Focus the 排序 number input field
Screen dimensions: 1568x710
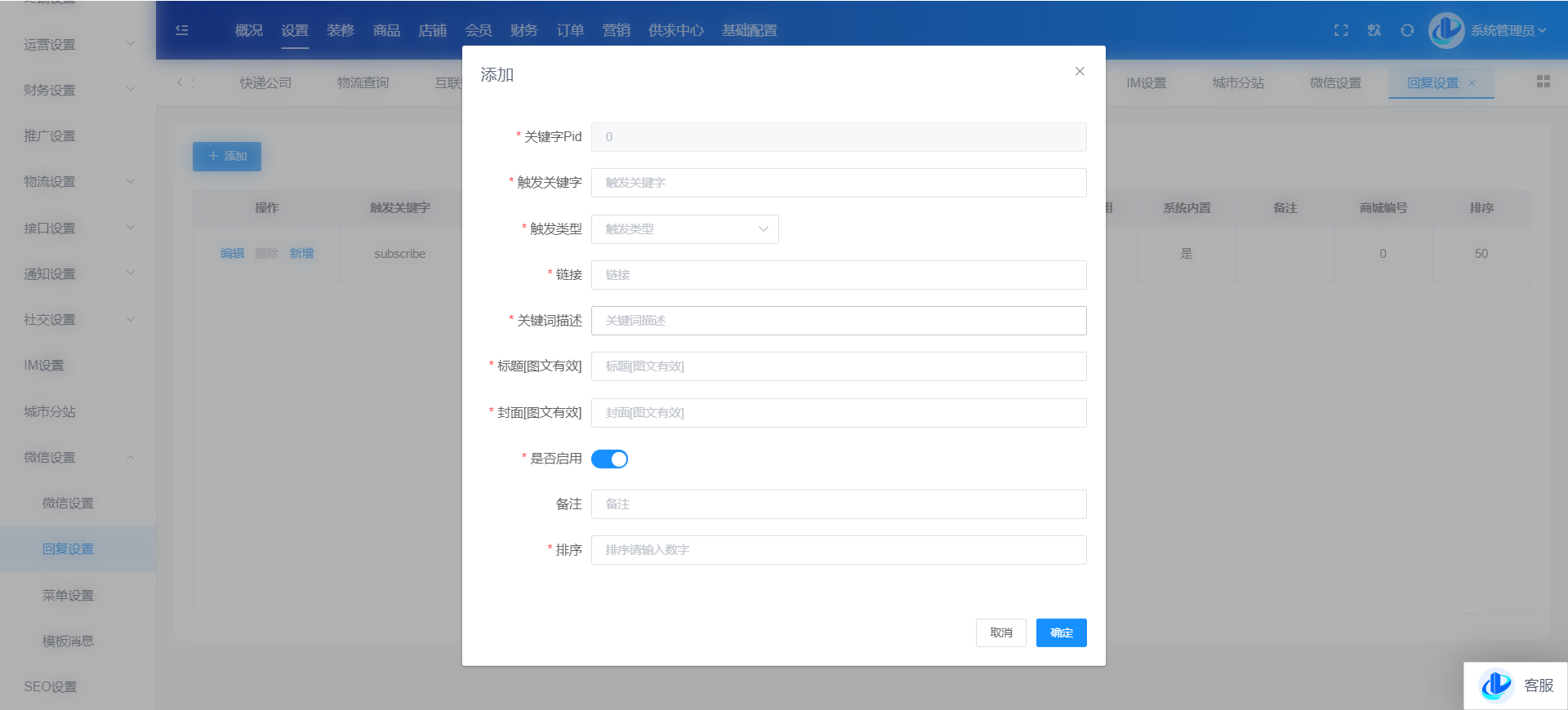pos(838,550)
